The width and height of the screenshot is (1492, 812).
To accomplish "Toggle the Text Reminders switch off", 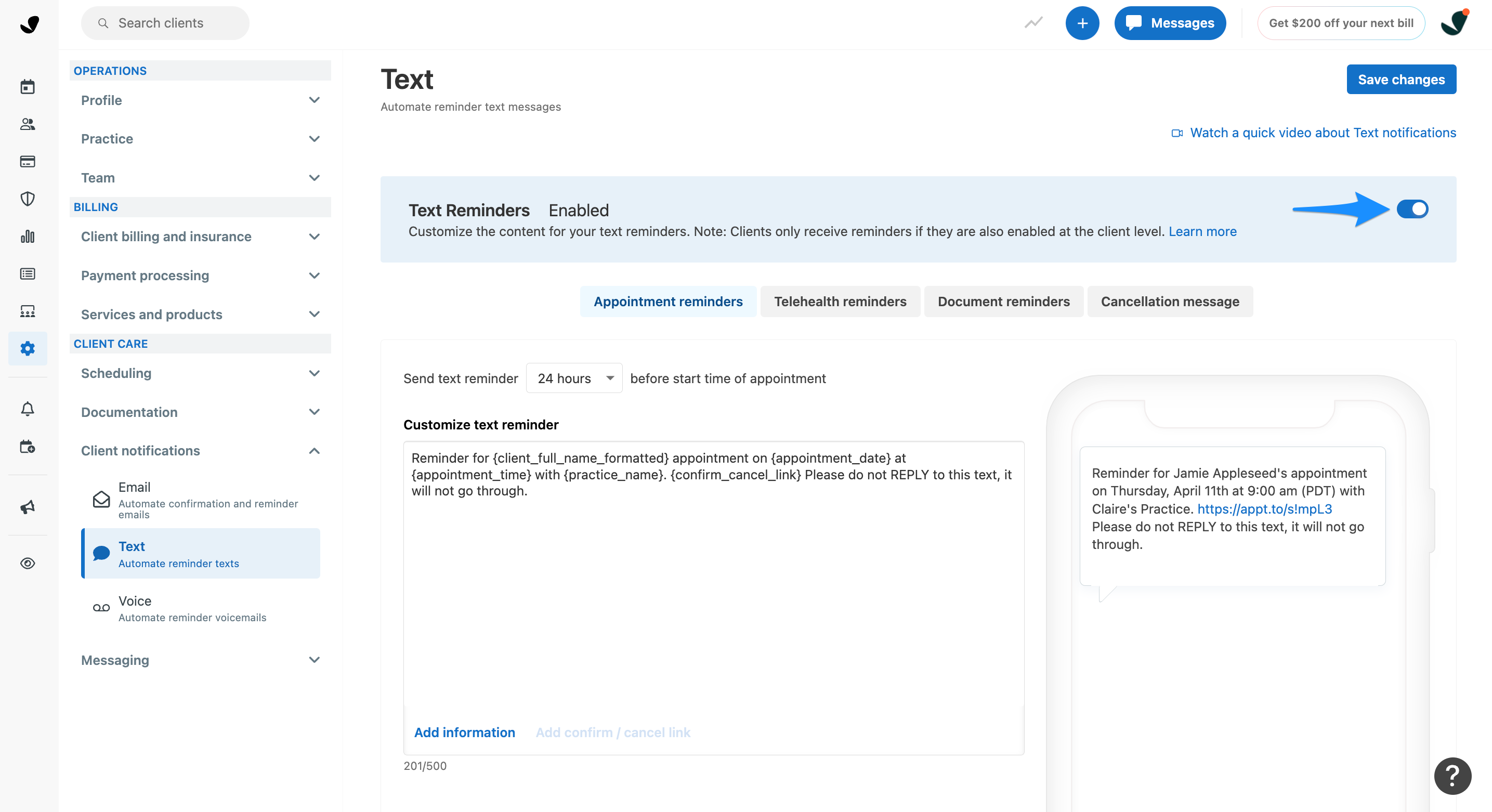I will (1412, 209).
